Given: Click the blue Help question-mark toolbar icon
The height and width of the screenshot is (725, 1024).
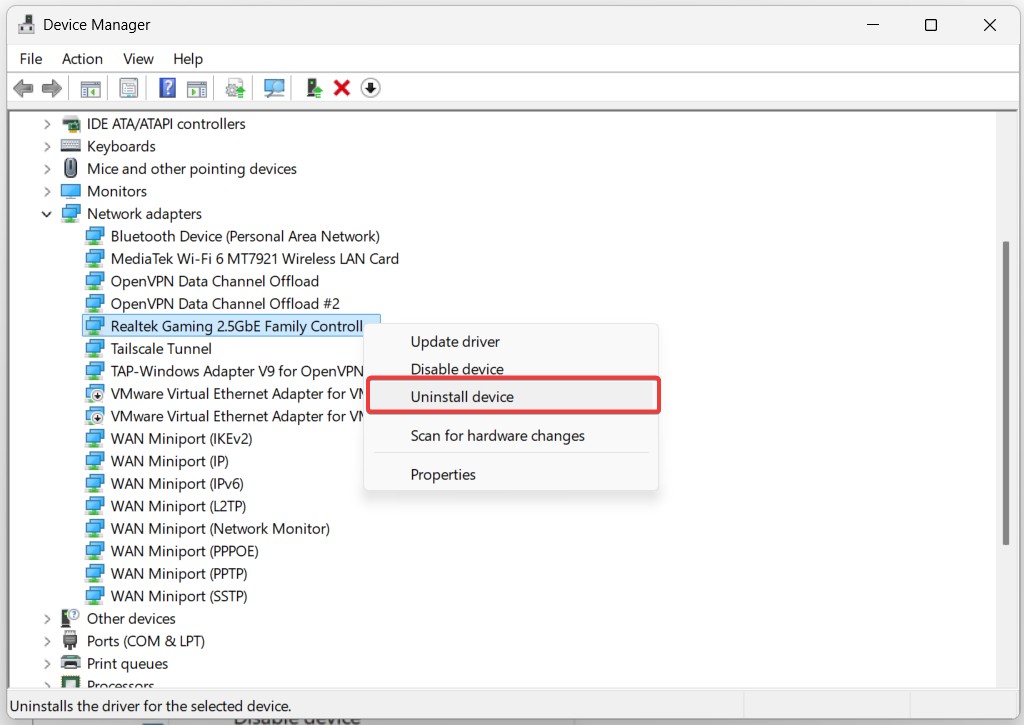Looking at the screenshot, I should click(x=167, y=88).
